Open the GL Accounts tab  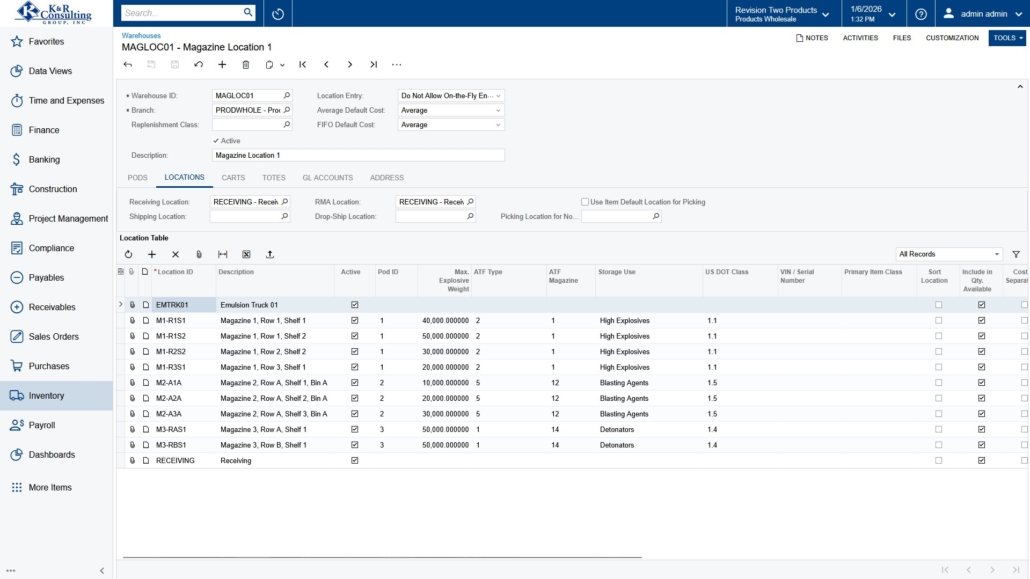327,178
